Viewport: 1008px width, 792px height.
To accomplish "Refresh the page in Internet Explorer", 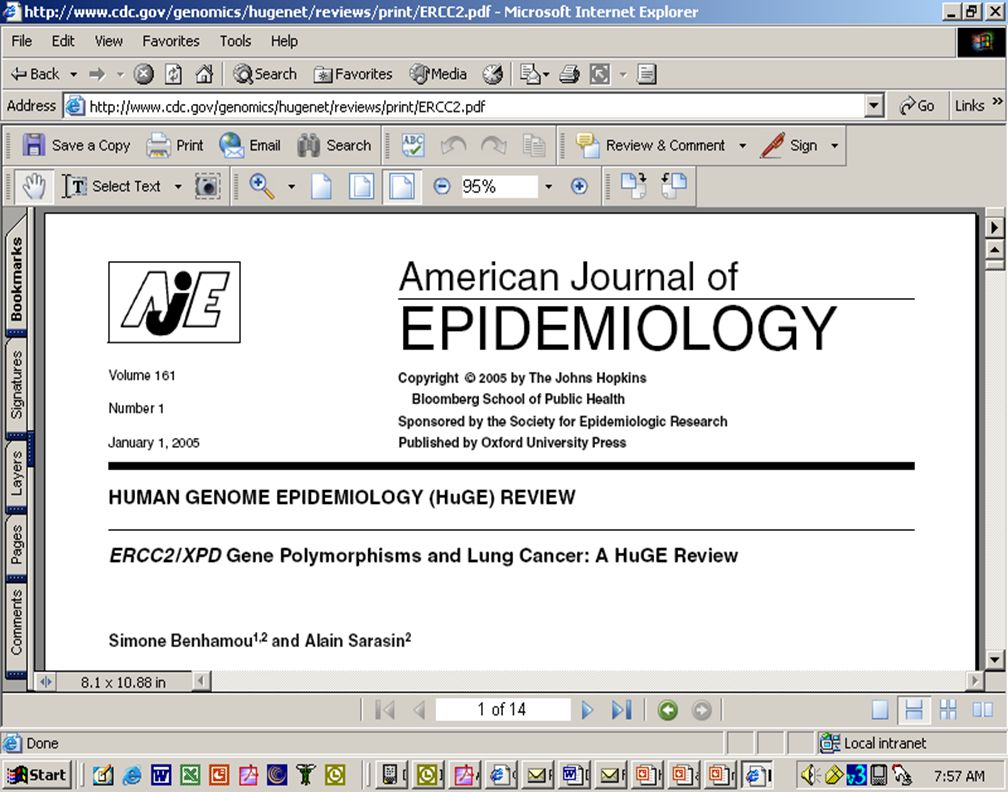I will pyautogui.click(x=174, y=75).
